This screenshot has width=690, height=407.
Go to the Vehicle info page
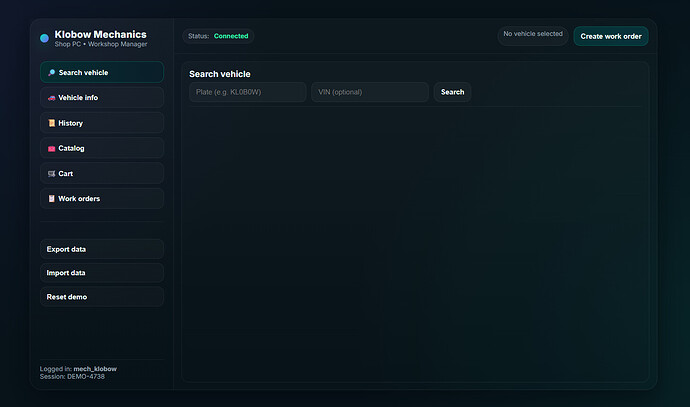[x=102, y=98]
